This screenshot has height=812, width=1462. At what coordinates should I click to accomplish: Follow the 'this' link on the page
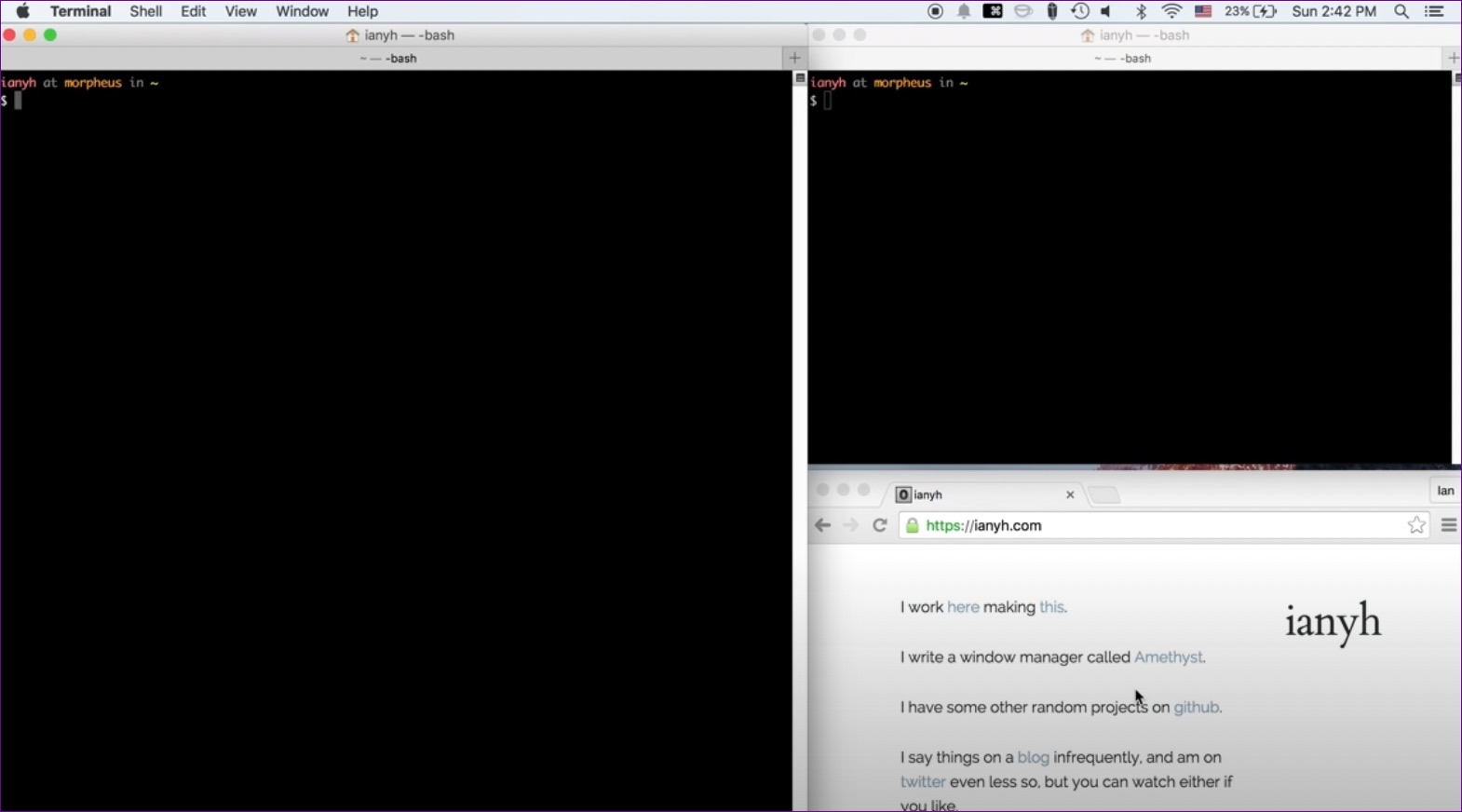(1051, 607)
